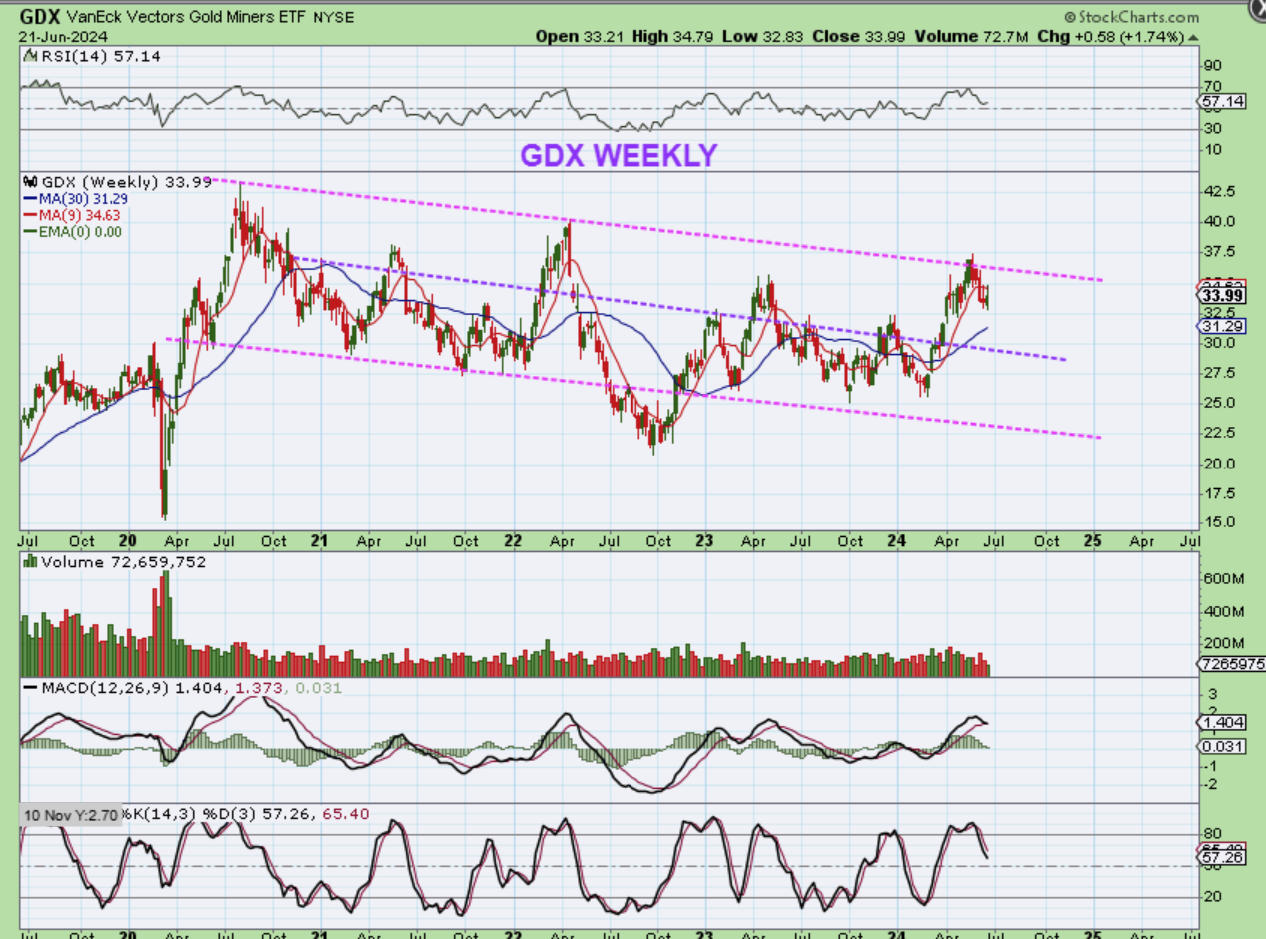
Task: Click the '23' year label below the price chart
Action: pyautogui.click(x=704, y=541)
